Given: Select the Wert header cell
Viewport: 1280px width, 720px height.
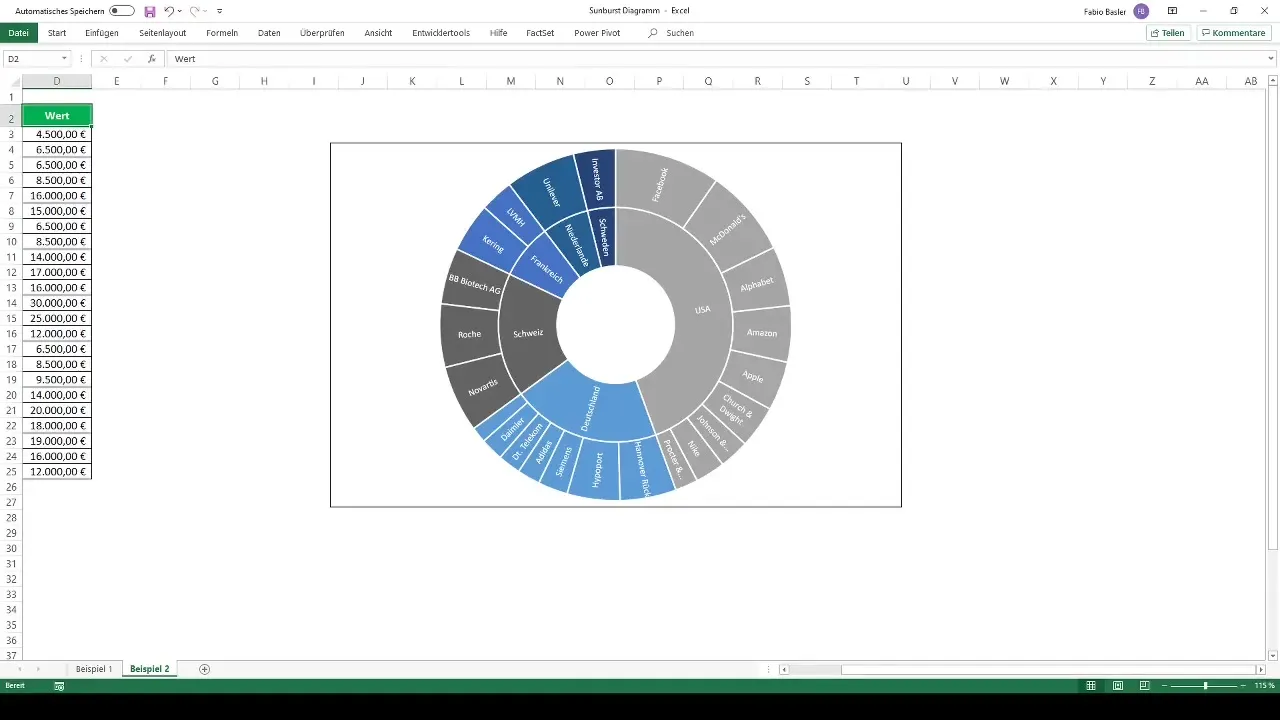Looking at the screenshot, I should click(57, 116).
